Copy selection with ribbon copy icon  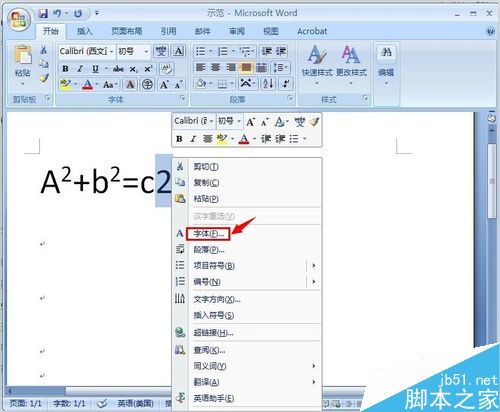tap(43, 64)
